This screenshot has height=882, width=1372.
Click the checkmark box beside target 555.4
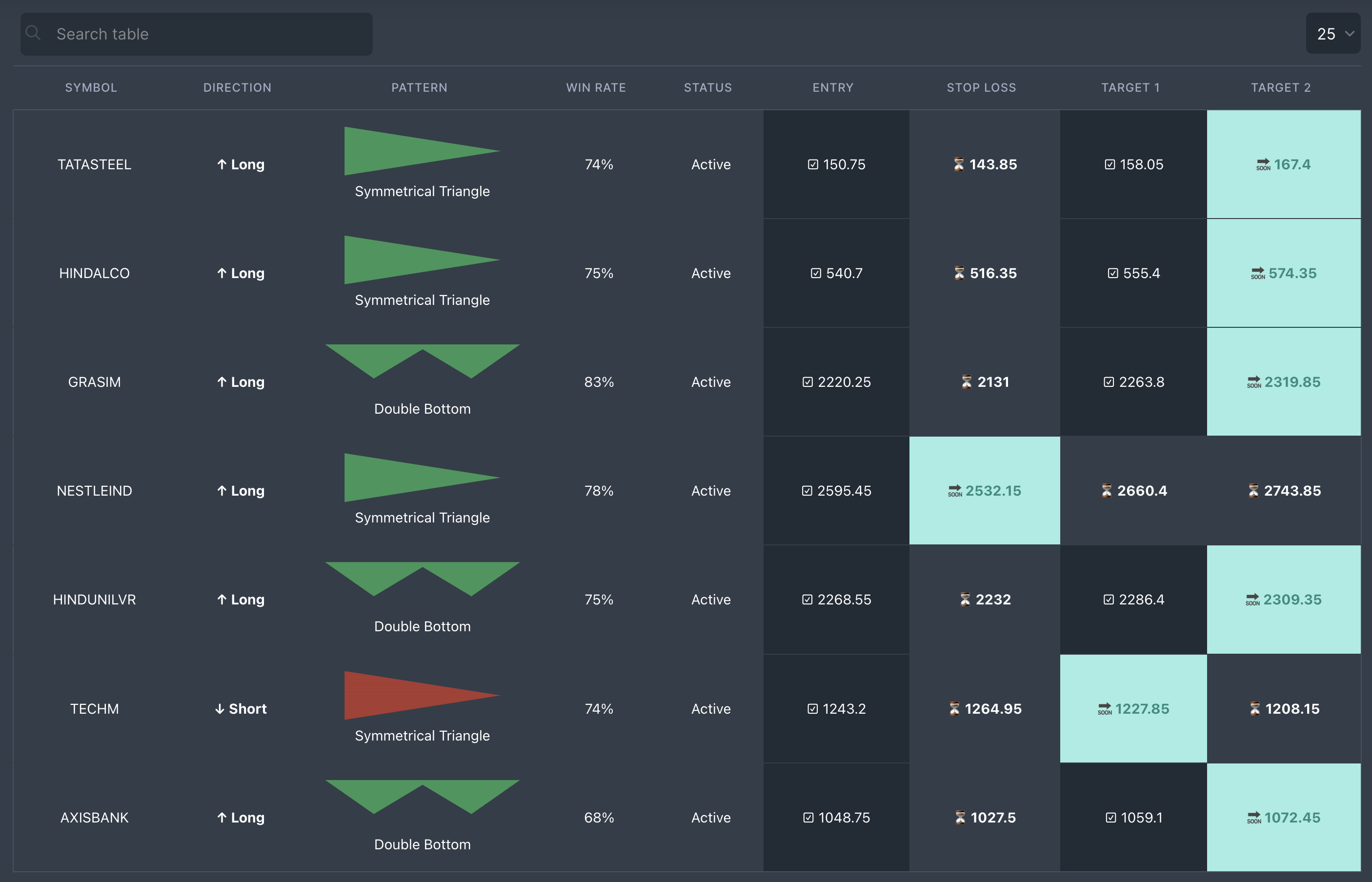coord(1112,273)
